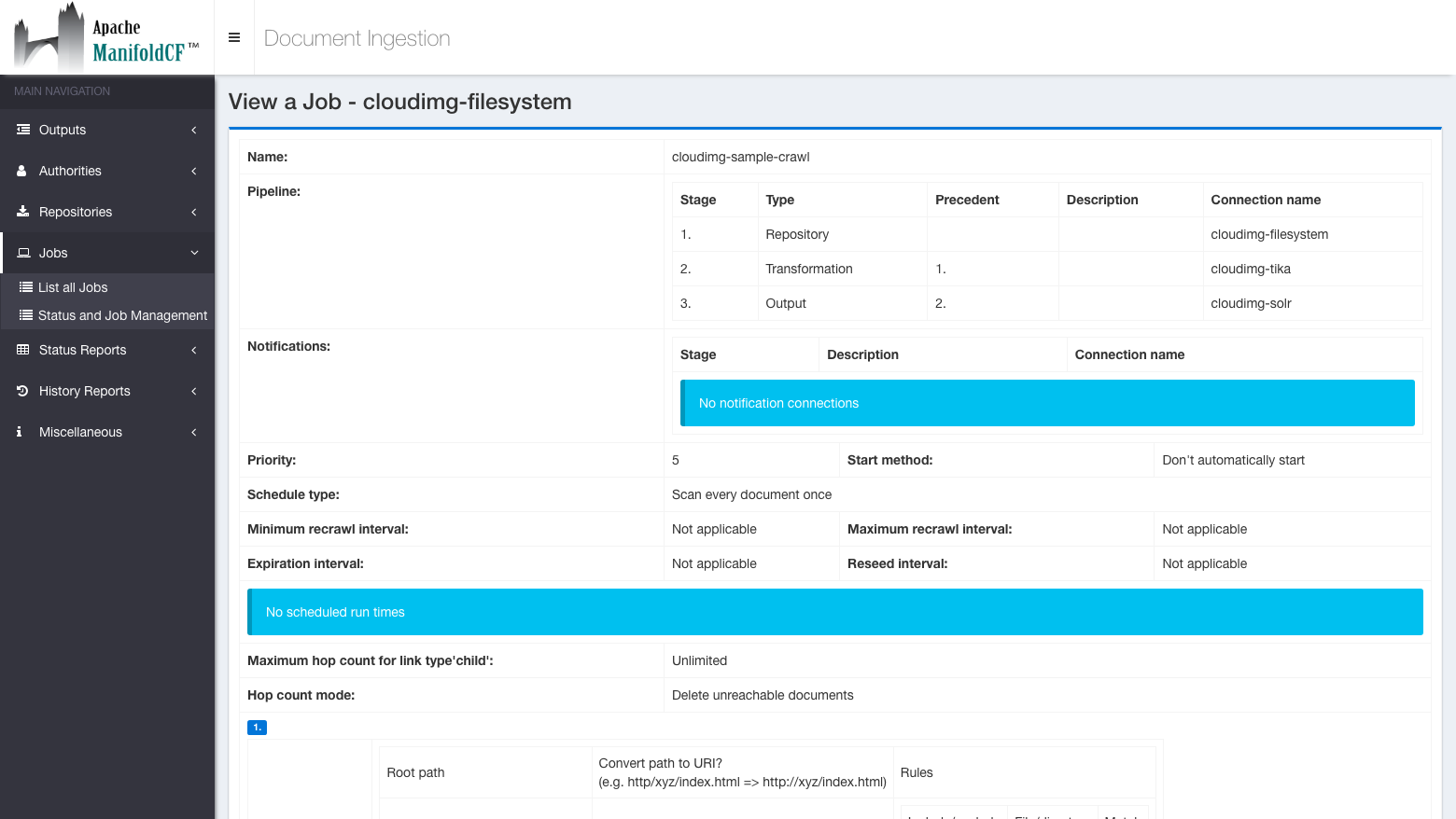
Task: Expand the Outputs menu chevron
Action: tap(194, 130)
